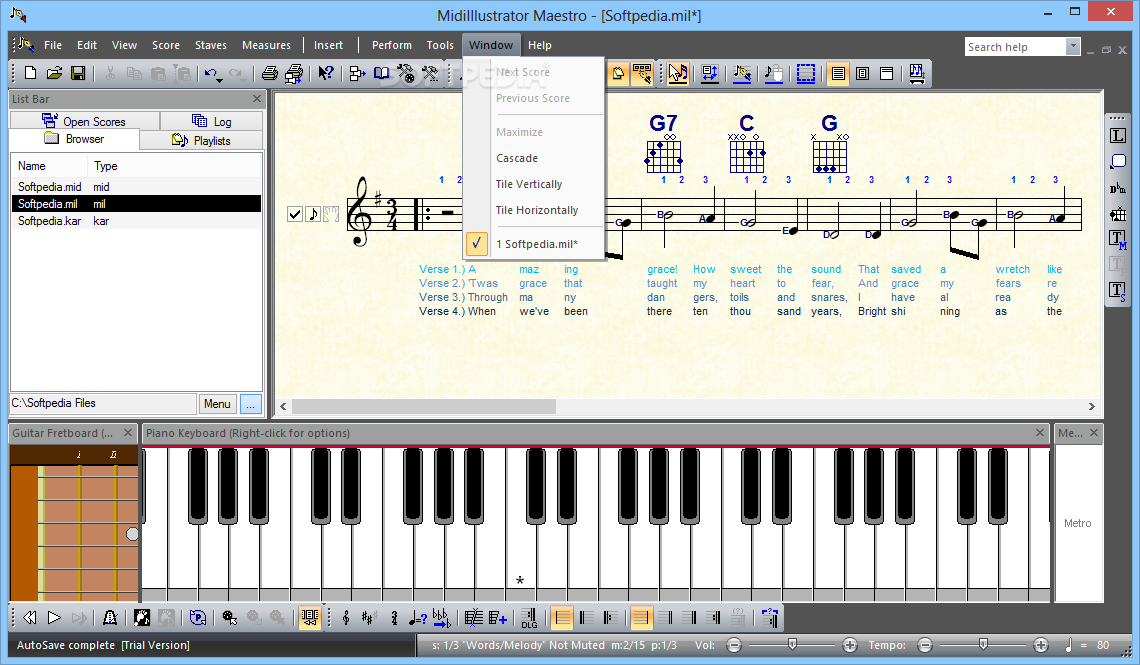Click the chord grid tool in right sidebar
The image size is (1140, 665).
pyautogui.click(x=1117, y=213)
